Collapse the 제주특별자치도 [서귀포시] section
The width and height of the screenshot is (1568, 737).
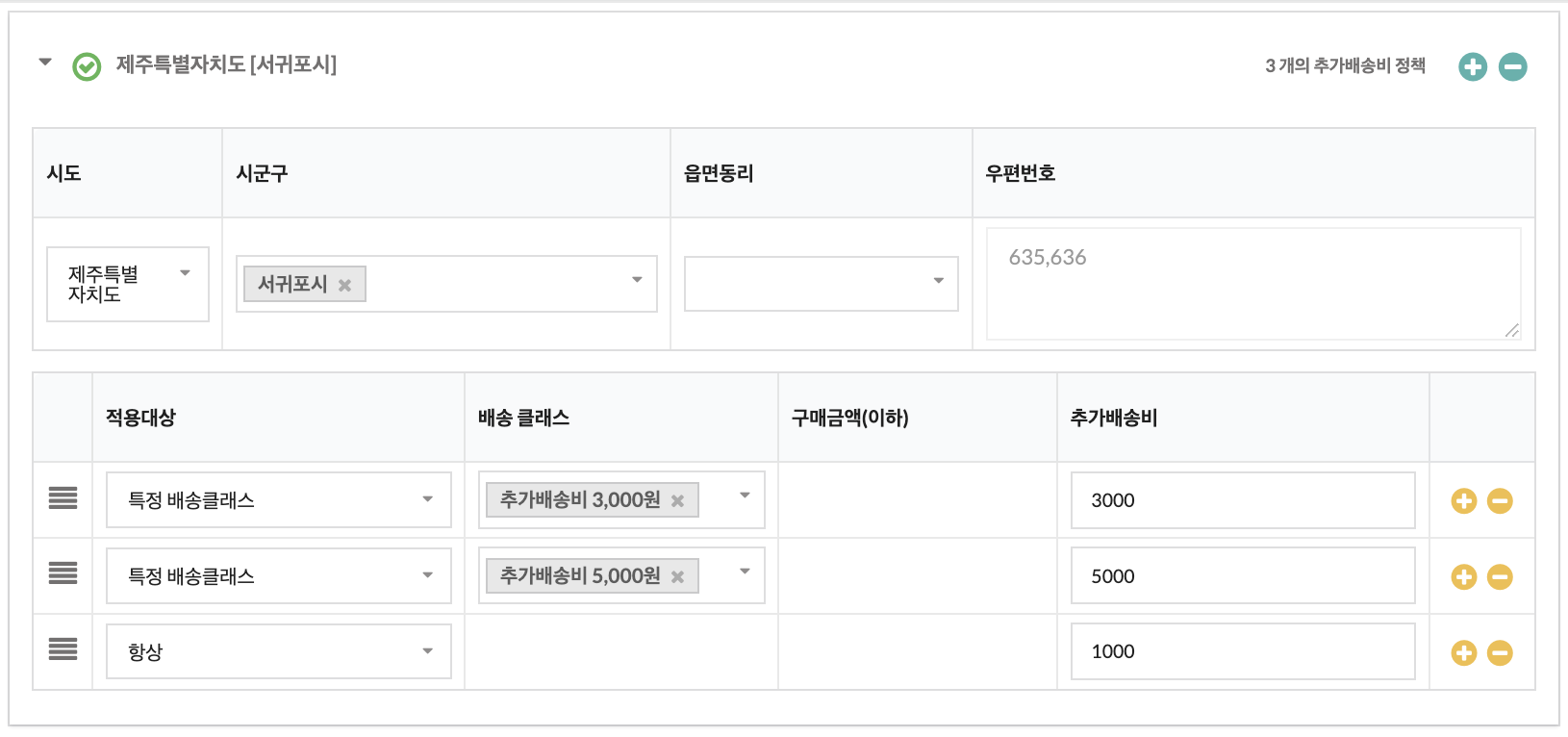point(44,63)
